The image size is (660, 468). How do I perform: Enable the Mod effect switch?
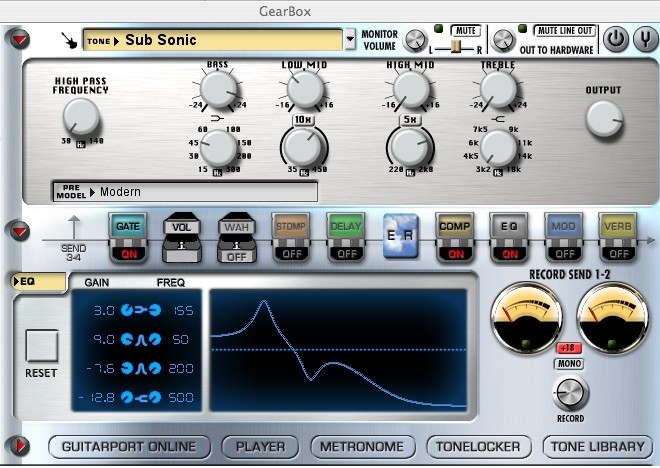click(564, 254)
